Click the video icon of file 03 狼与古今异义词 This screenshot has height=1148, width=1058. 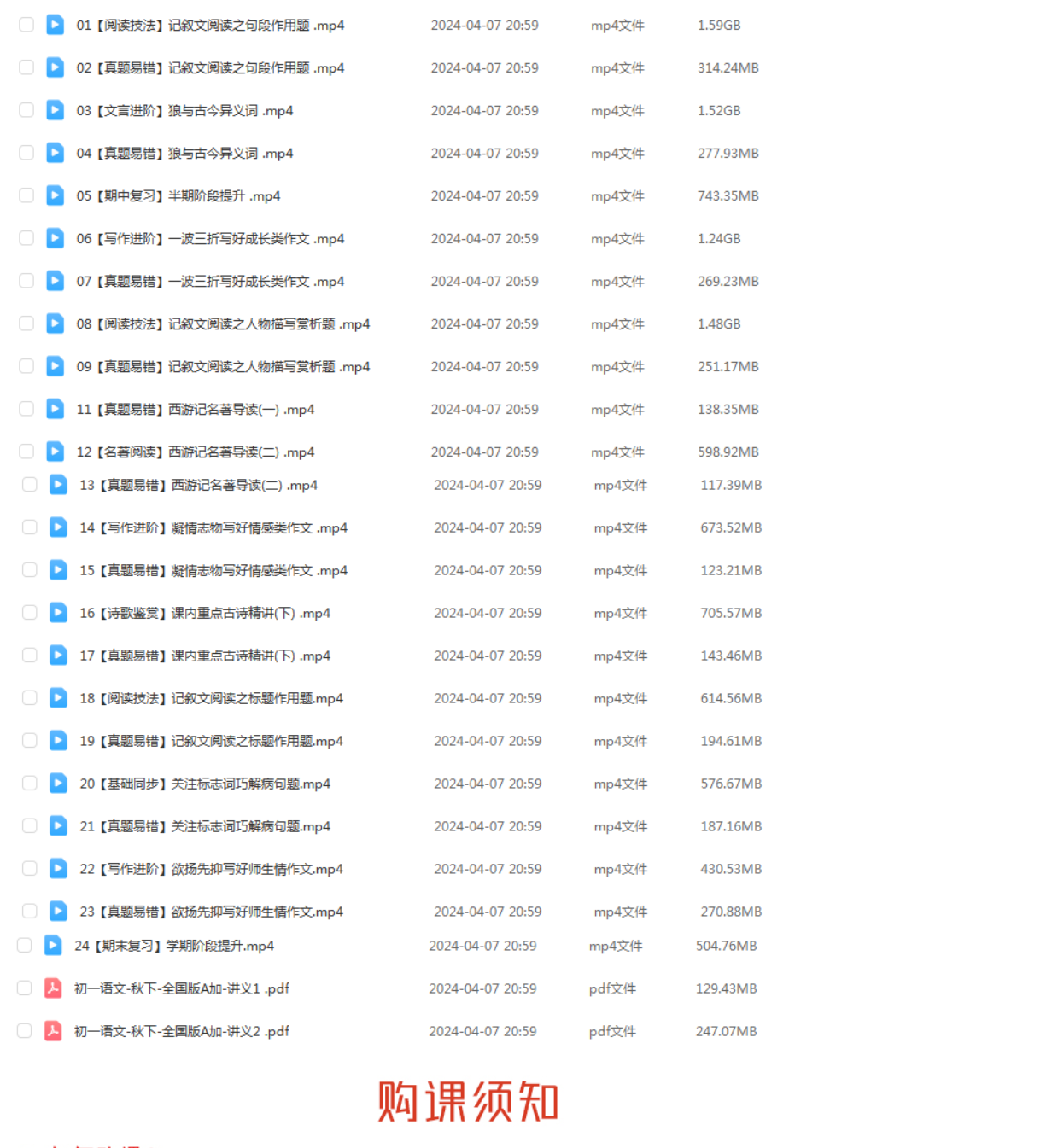click(x=55, y=110)
